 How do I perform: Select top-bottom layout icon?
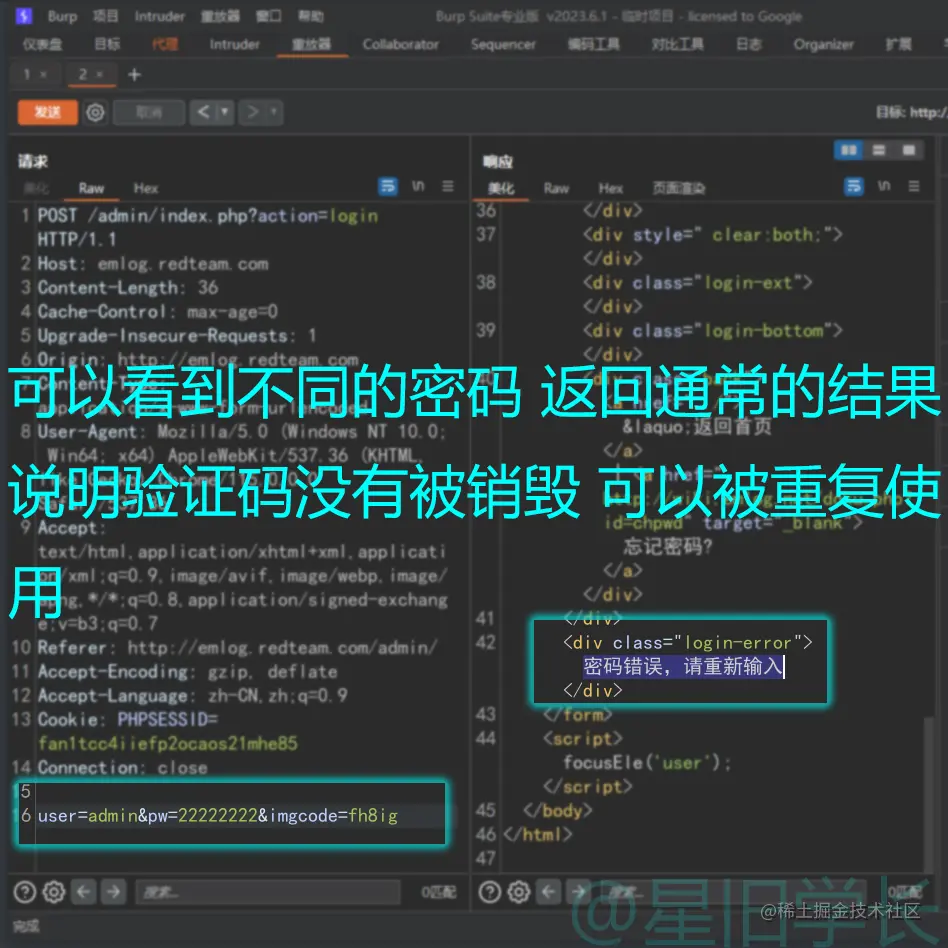click(x=878, y=150)
